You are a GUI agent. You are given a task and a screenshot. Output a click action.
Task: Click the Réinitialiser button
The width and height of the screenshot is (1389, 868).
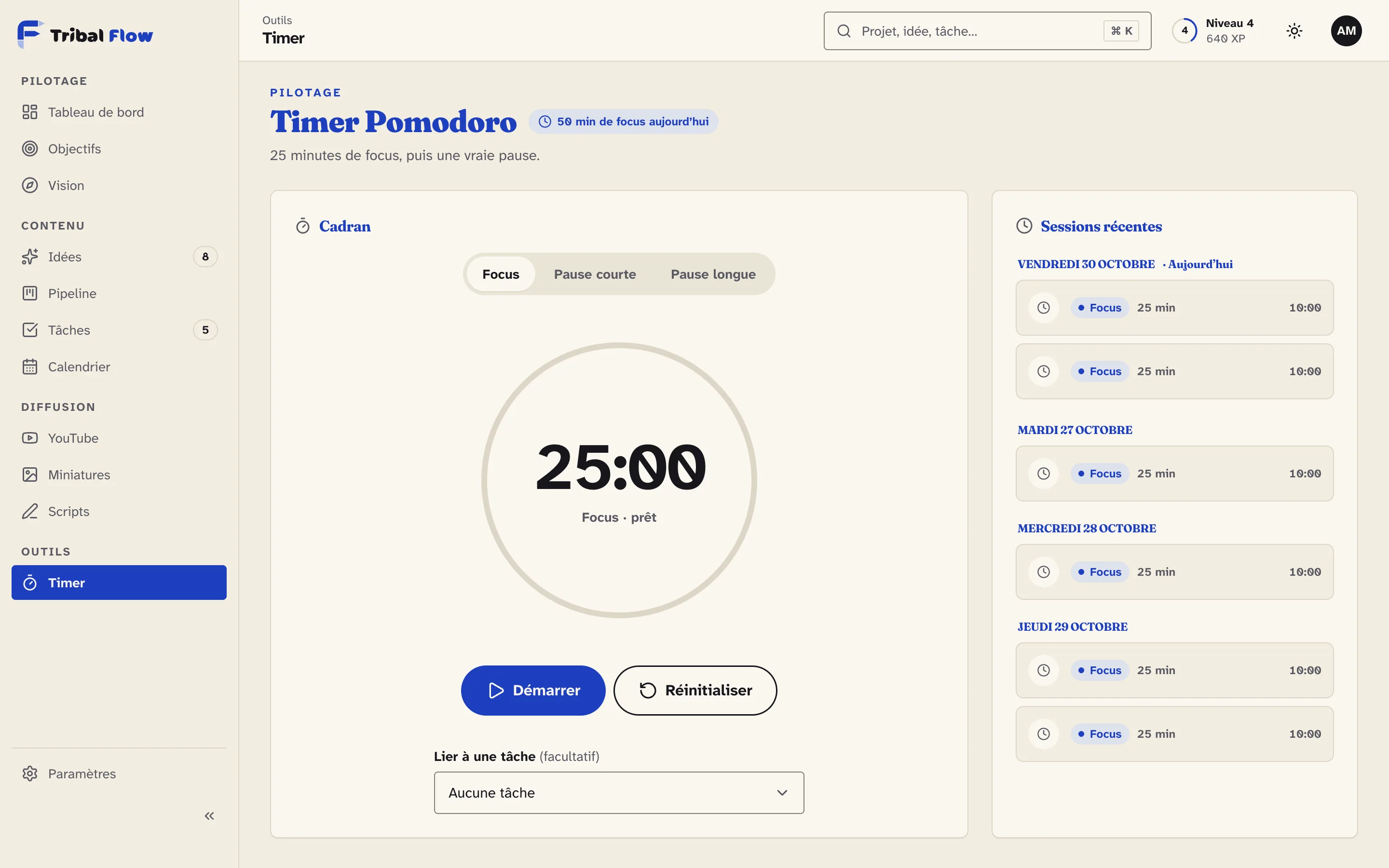pos(695,690)
